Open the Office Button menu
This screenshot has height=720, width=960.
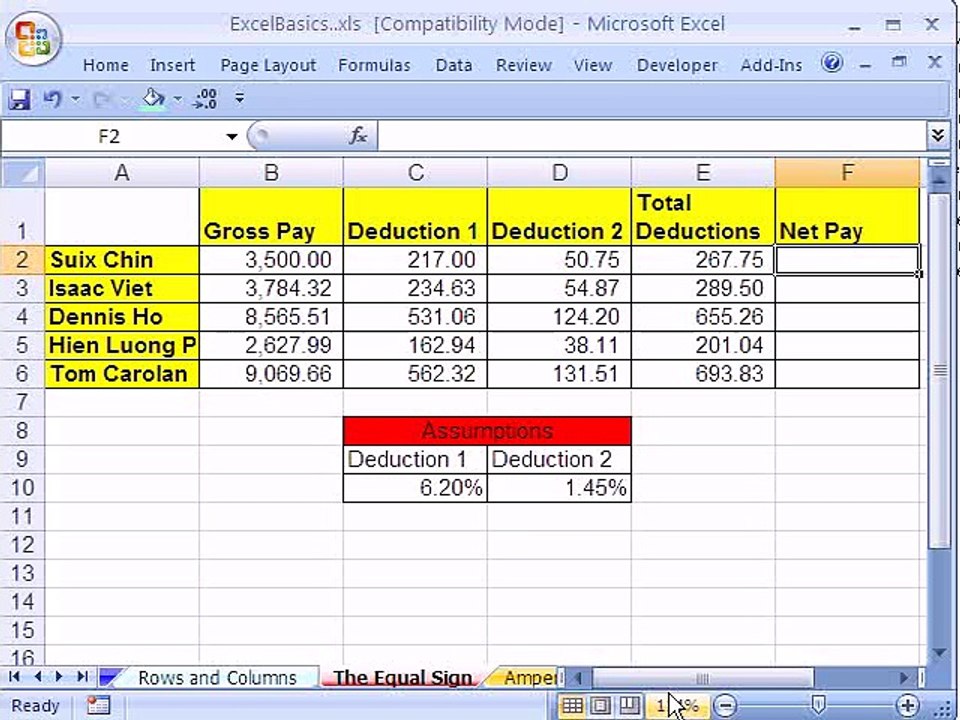point(32,38)
